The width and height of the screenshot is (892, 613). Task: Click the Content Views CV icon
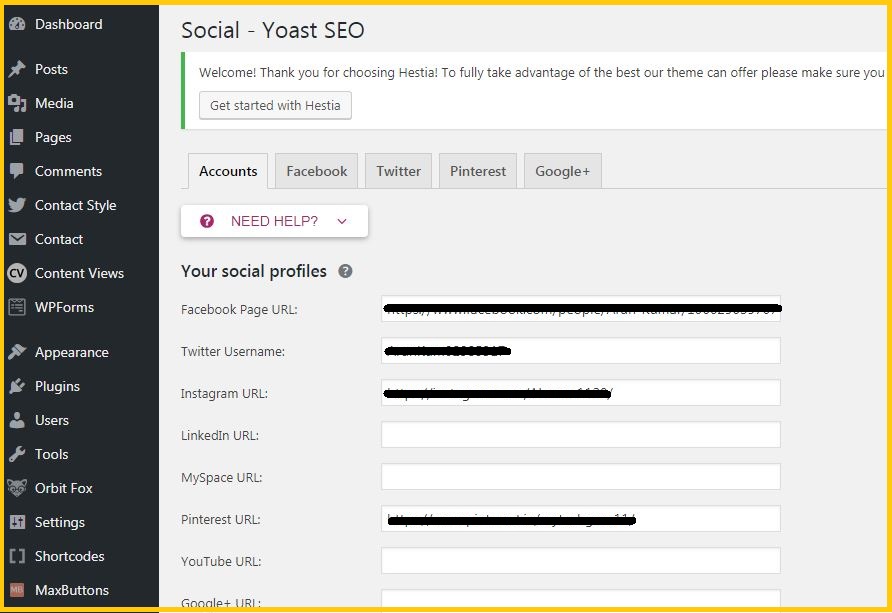coord(17,273)
